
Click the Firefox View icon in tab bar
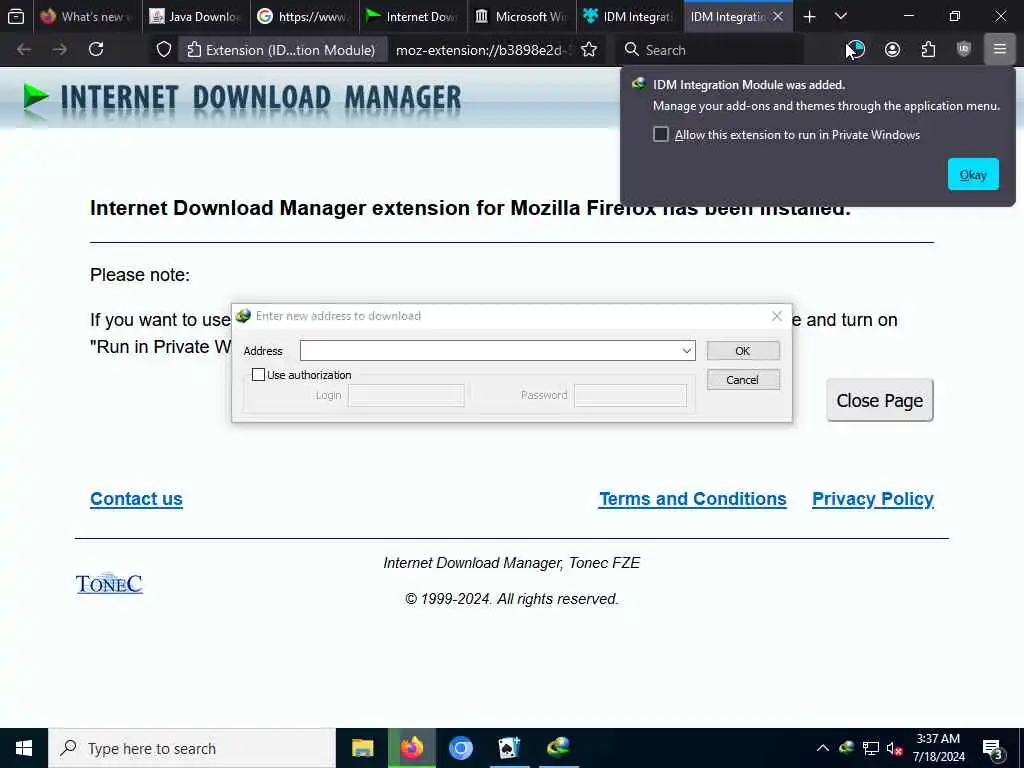tap(16, 16)
